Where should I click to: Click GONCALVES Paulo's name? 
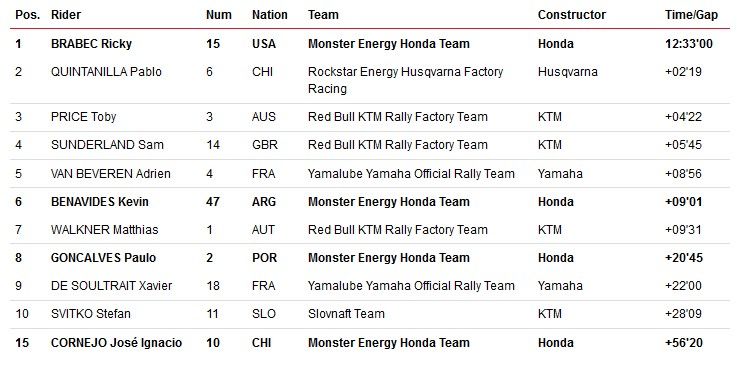pyautogui.click(x=103, y=258)
